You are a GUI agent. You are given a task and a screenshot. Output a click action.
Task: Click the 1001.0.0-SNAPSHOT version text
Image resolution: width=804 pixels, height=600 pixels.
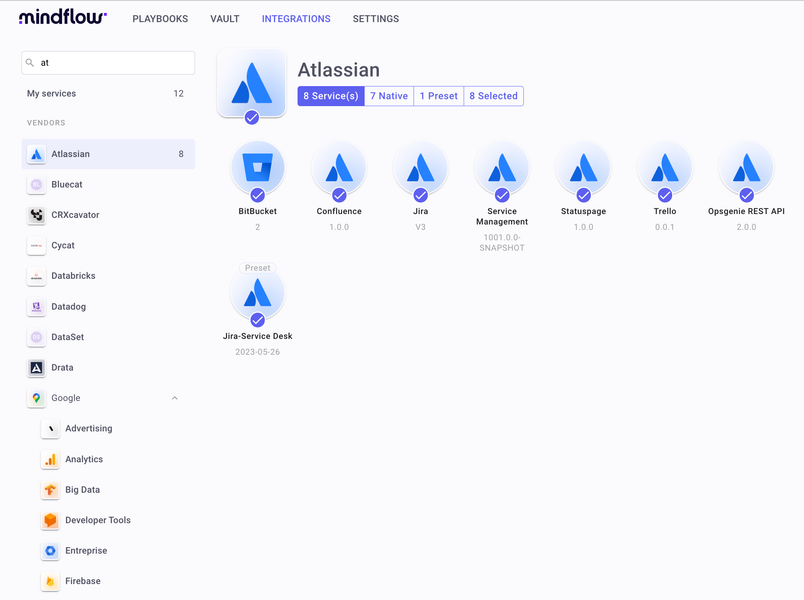pyautogui.click(x=502, y=243)
